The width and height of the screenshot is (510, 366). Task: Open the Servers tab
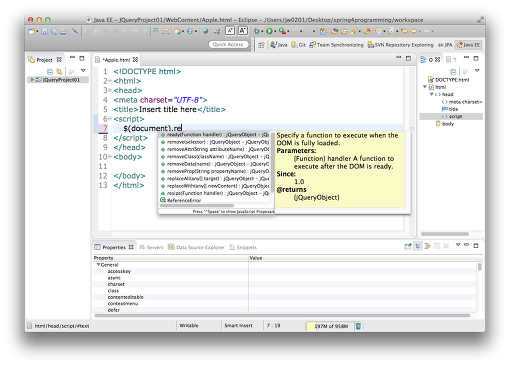(x=151, y=247)
